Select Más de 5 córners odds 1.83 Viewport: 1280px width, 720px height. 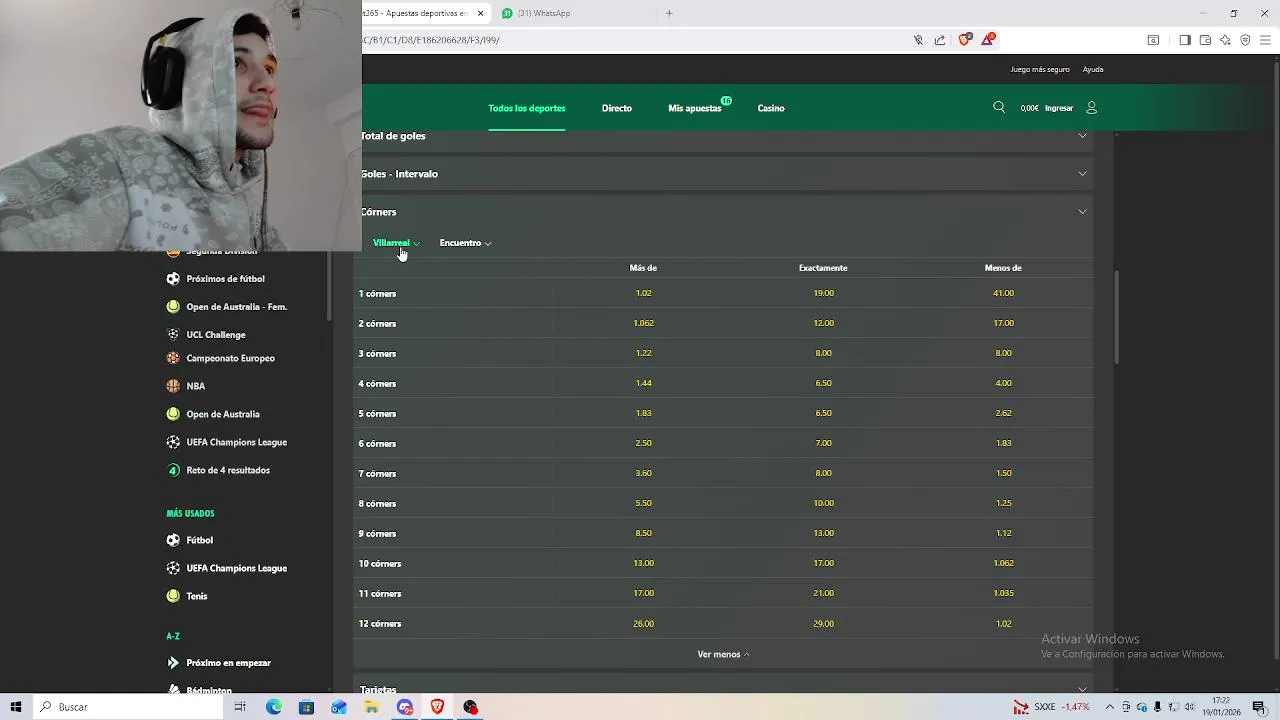click(x=643, y=413)
